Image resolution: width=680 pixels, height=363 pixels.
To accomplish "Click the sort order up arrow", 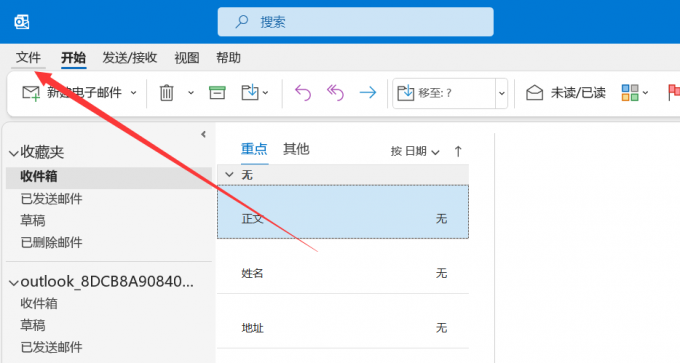I will coord(458,151).
